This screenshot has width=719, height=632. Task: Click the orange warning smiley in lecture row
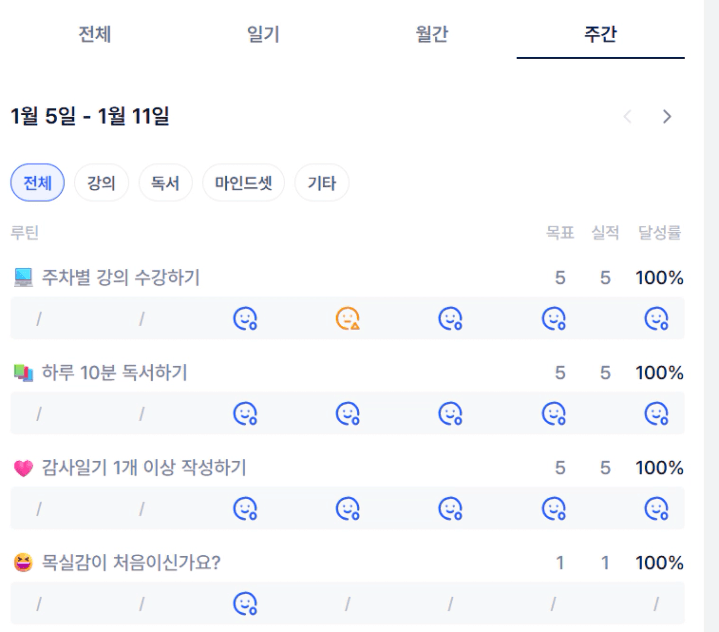coord(347,319)
